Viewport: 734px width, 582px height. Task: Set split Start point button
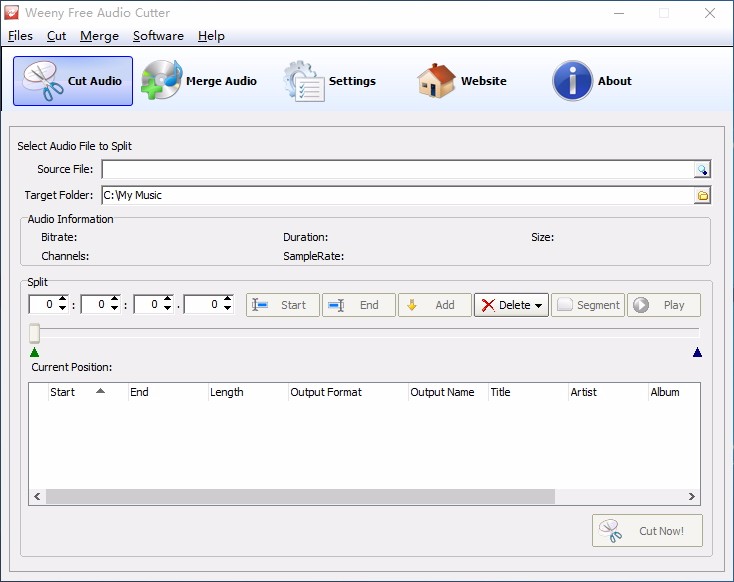(283, 305)
